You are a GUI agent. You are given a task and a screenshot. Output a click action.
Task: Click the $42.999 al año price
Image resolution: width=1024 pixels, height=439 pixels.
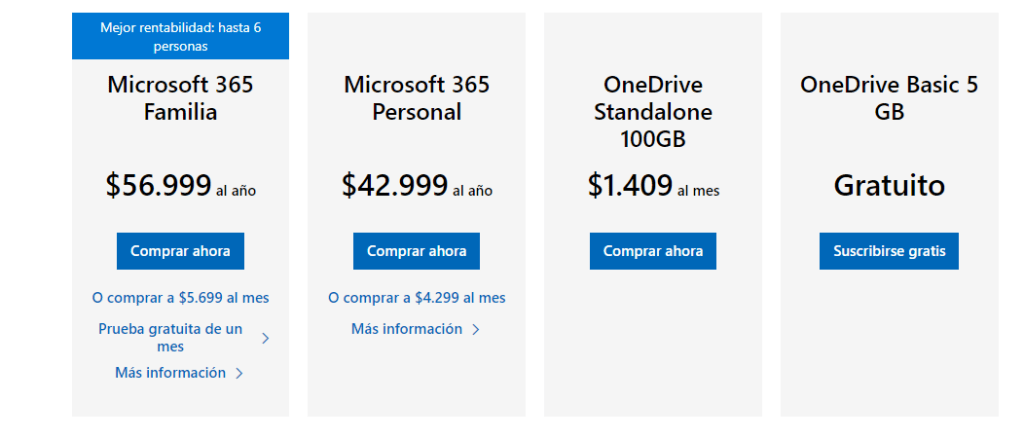pos(417,186)
